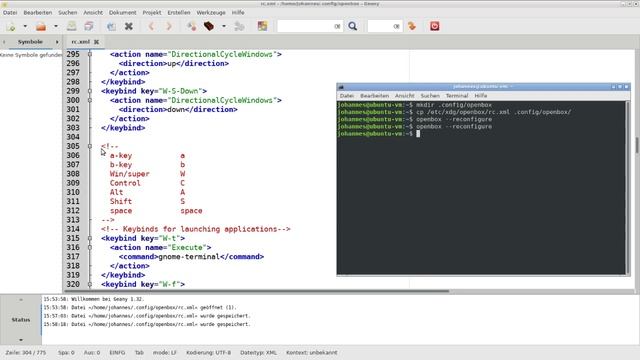Clear the toolbar search field
This screenshot has width=640, height=360.
click(x=337, y=27)
